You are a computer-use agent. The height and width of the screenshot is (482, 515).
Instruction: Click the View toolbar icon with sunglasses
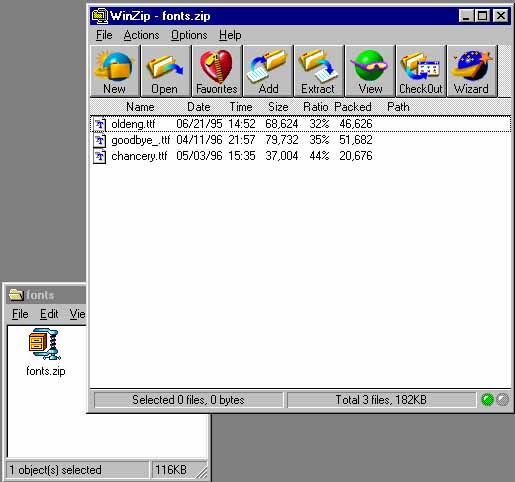[370, 71]
